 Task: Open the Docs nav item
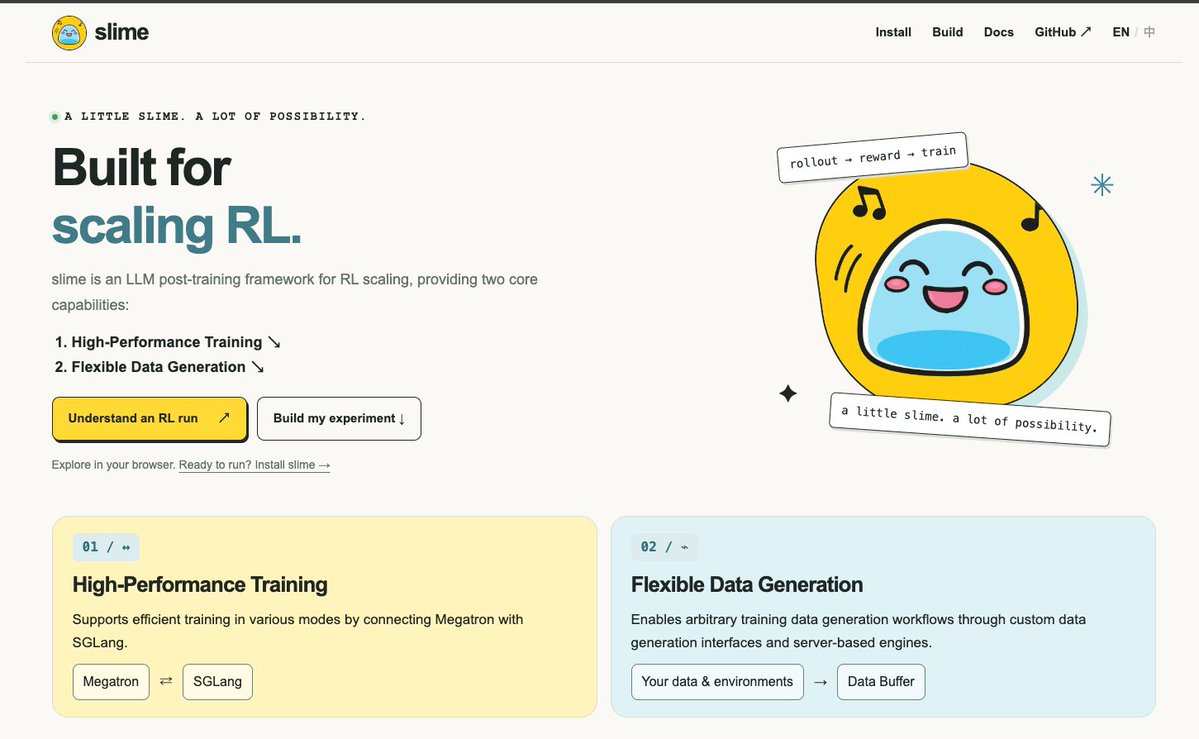999,32
